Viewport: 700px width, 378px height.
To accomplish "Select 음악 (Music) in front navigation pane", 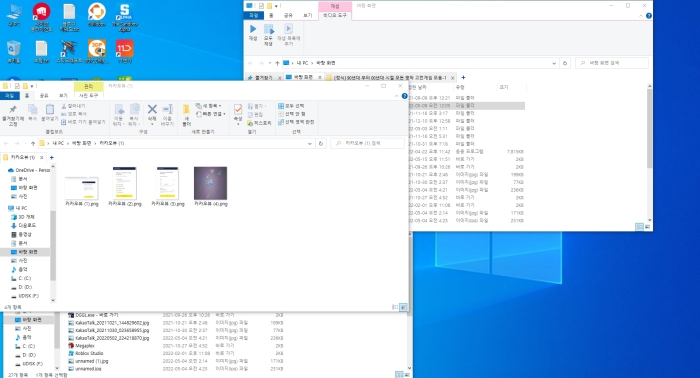I will [19, 270].
